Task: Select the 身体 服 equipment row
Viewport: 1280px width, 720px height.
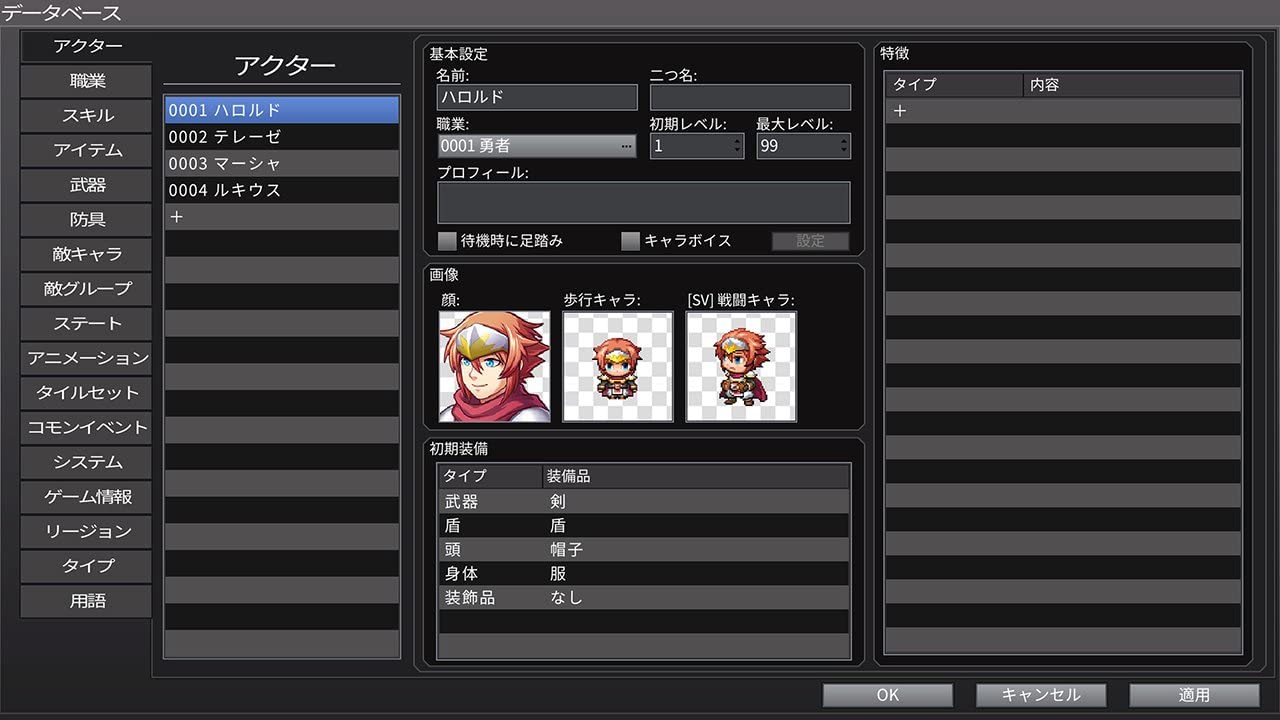Action: pyautogui.click(x=644, y=574)
